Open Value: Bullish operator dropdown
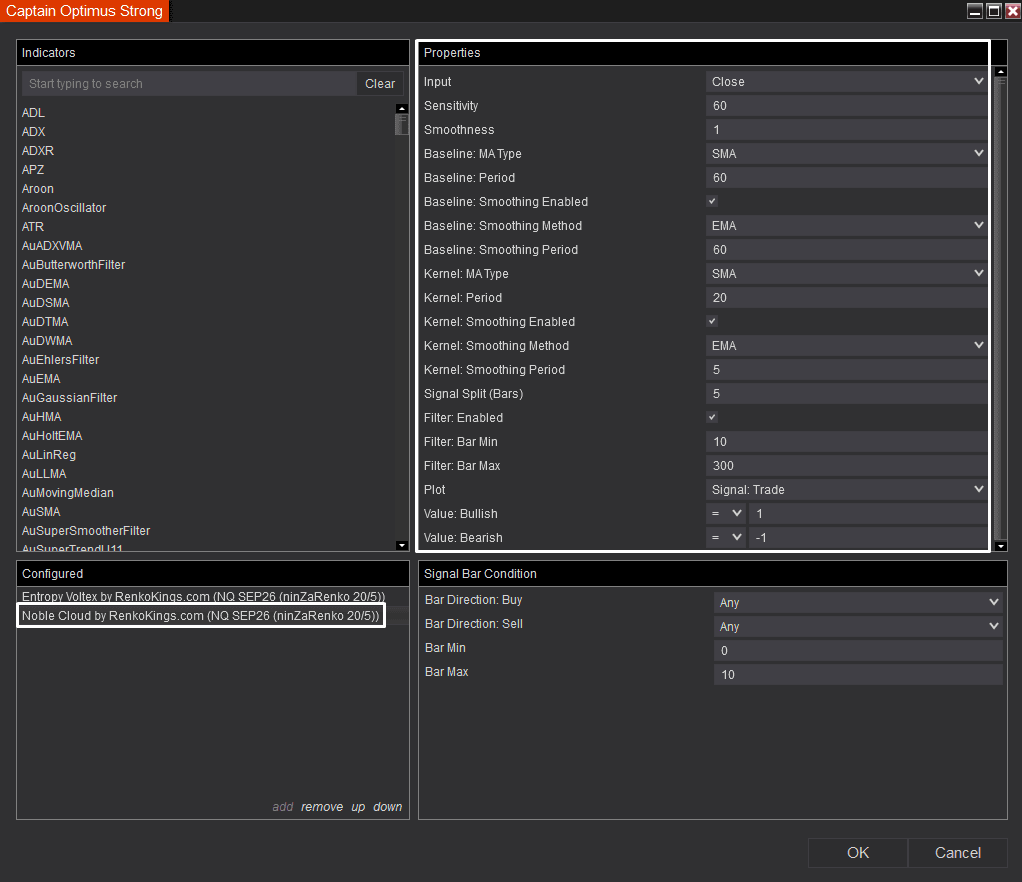This screenshot has height=882, width=1022. click(726, 514)
